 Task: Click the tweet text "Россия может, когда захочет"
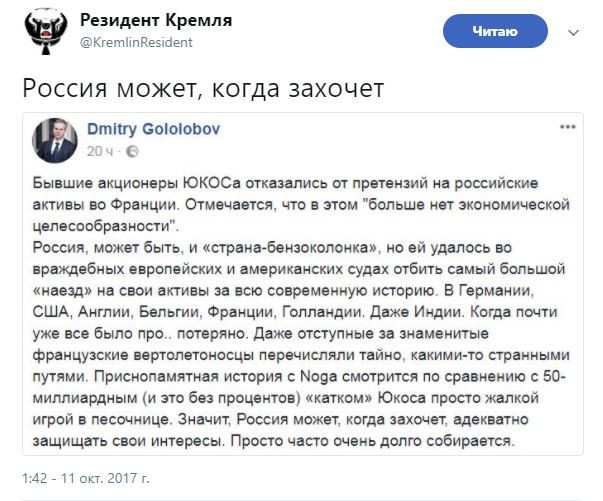[x=202, y=88]
